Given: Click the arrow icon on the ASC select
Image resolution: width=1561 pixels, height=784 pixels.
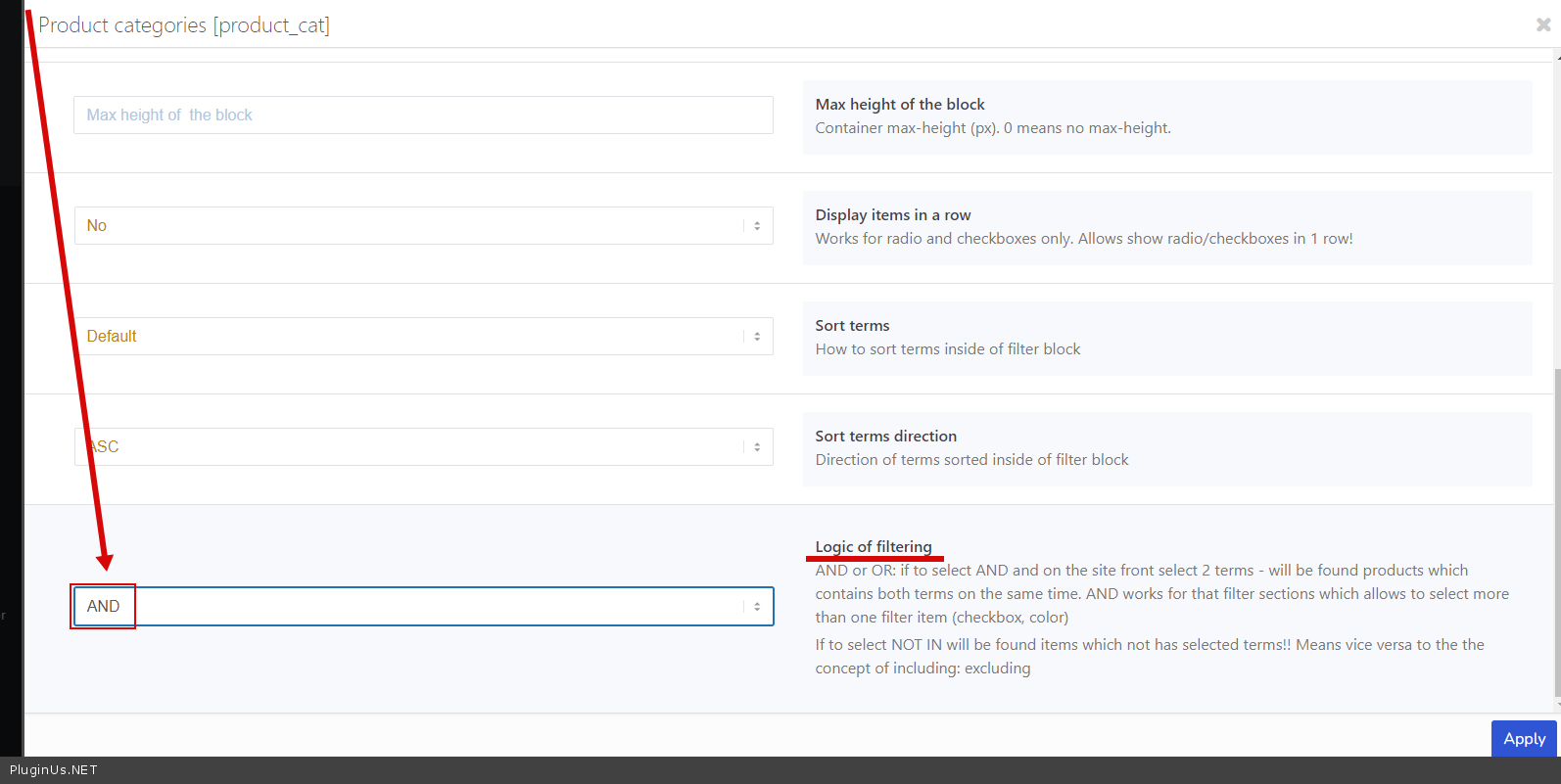Looking at the screenshot, I should [757, 447].
